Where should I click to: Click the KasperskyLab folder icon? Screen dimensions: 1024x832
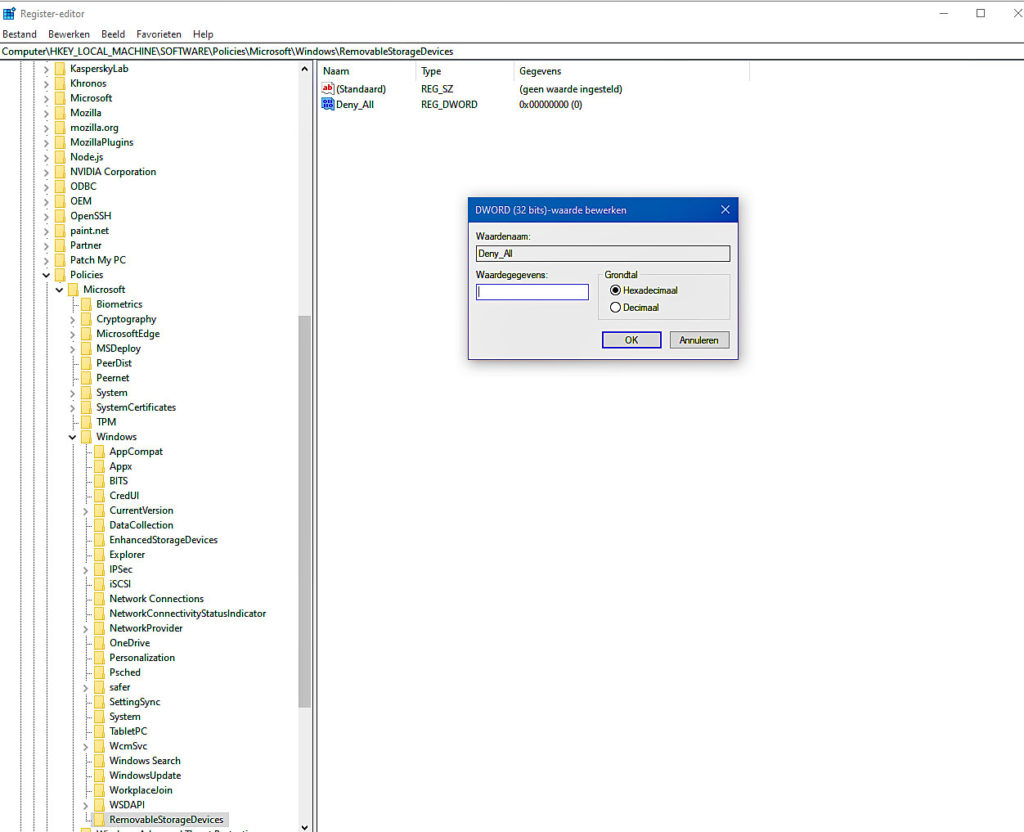click(x=60, y=69)
